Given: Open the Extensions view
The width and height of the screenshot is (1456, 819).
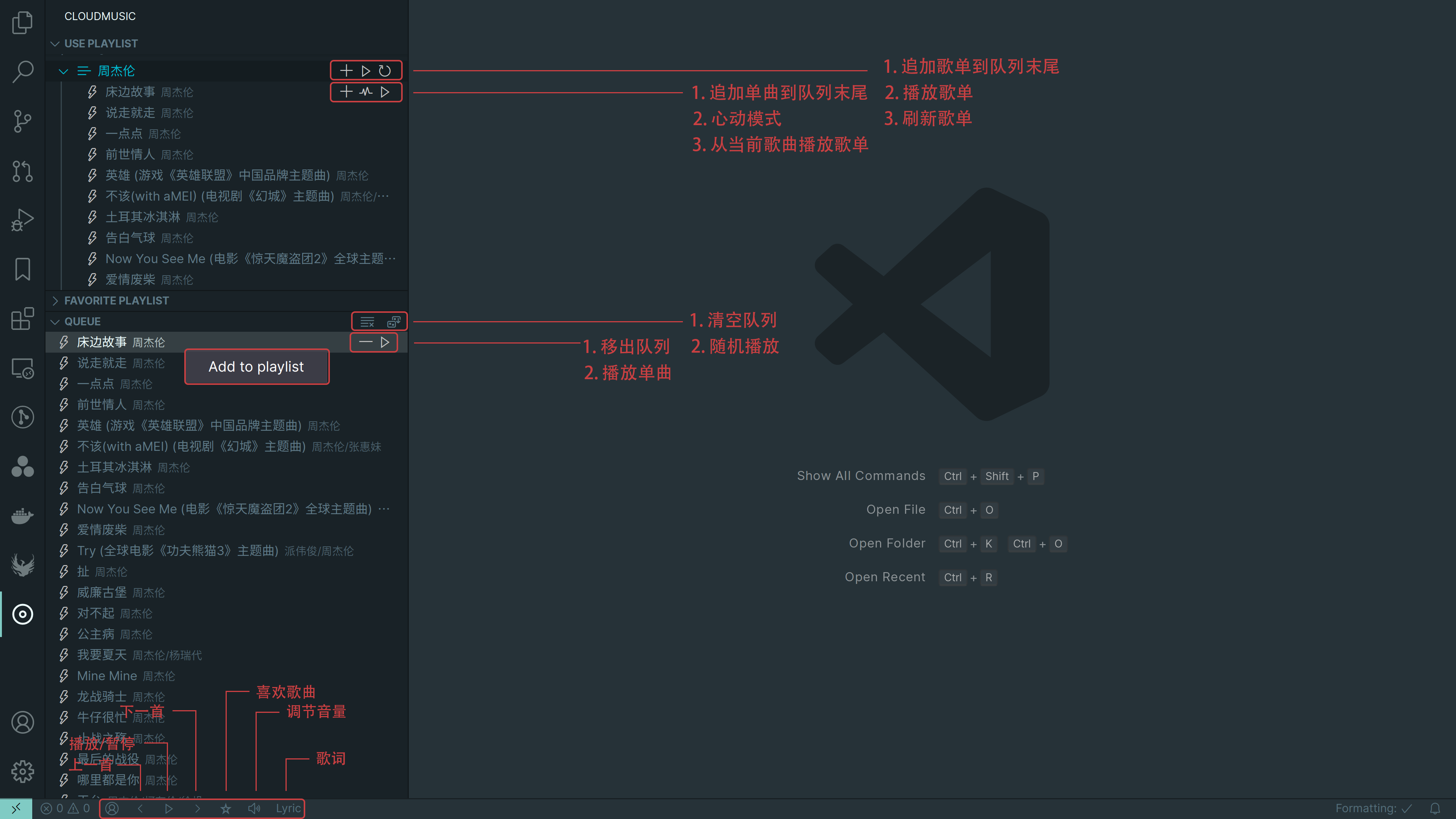Looking at the screenshot, I should pos(23,319).
